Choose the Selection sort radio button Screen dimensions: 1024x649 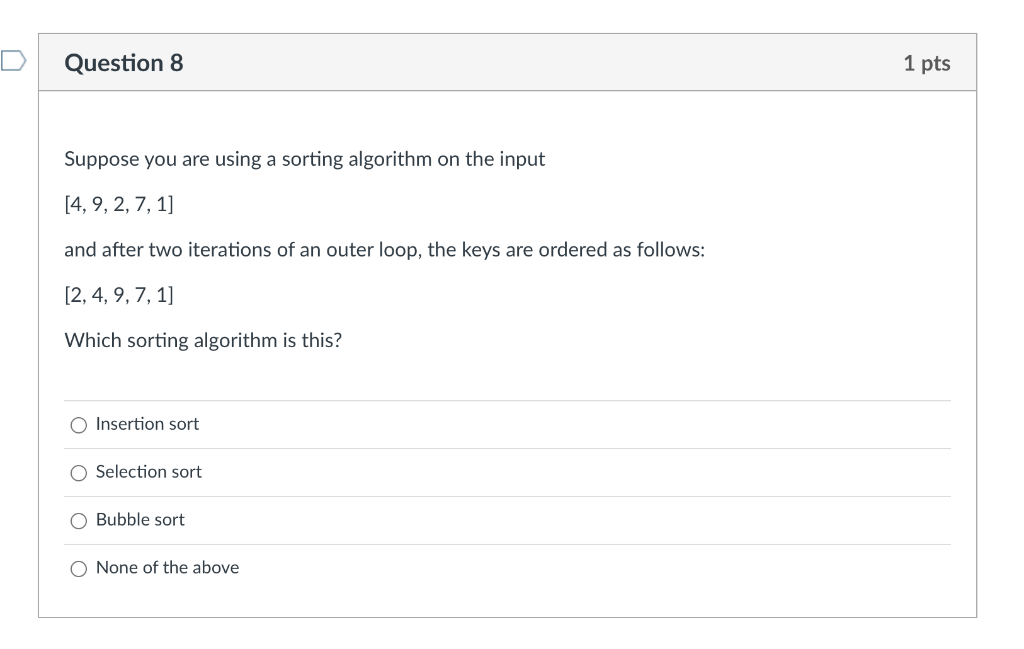pos(78,473)
